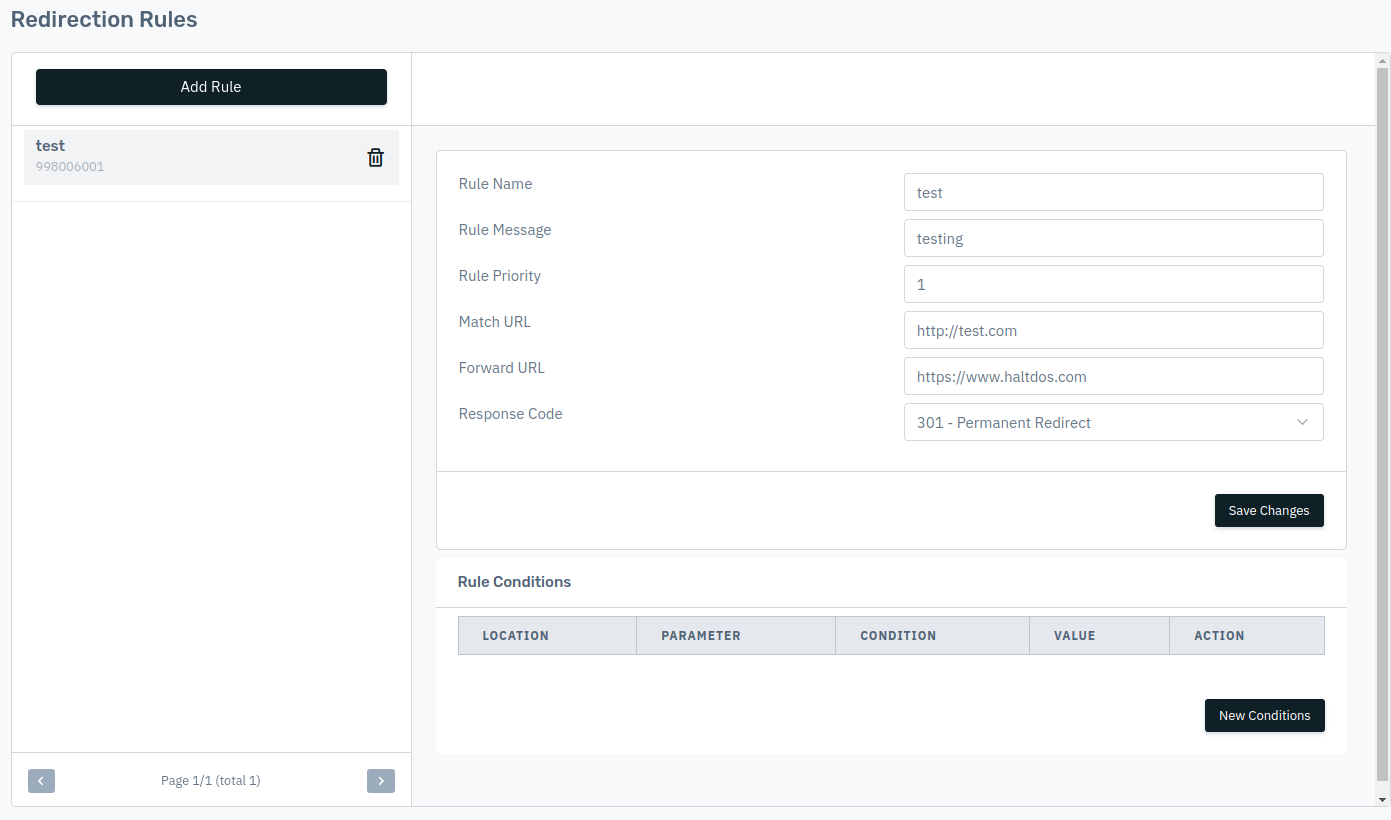The image size is (1391, 820).
Task: Delete the test rule via trash icon
Action: tap(375, 157)
